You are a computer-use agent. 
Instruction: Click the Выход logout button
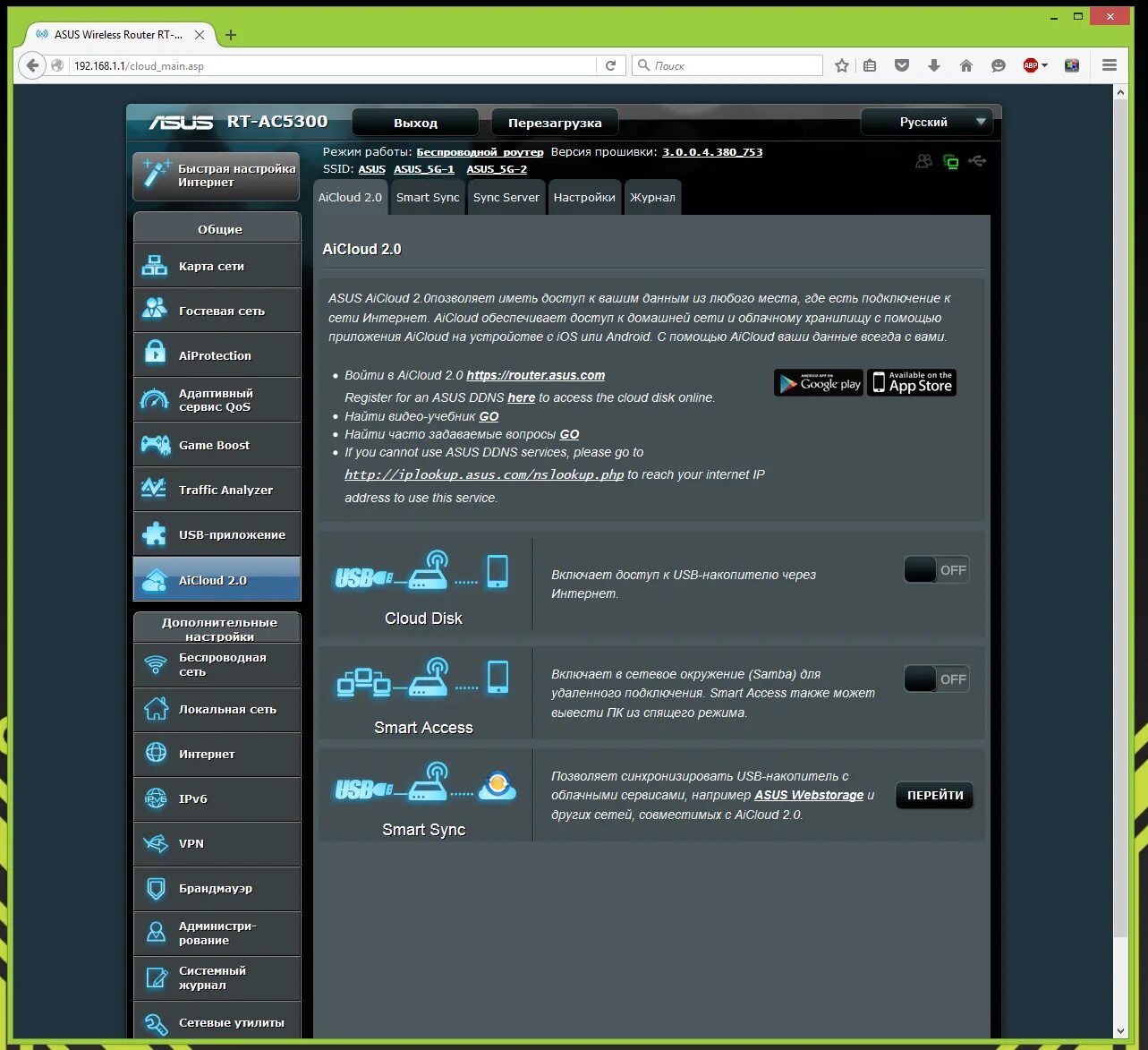(x=416, y=123)
